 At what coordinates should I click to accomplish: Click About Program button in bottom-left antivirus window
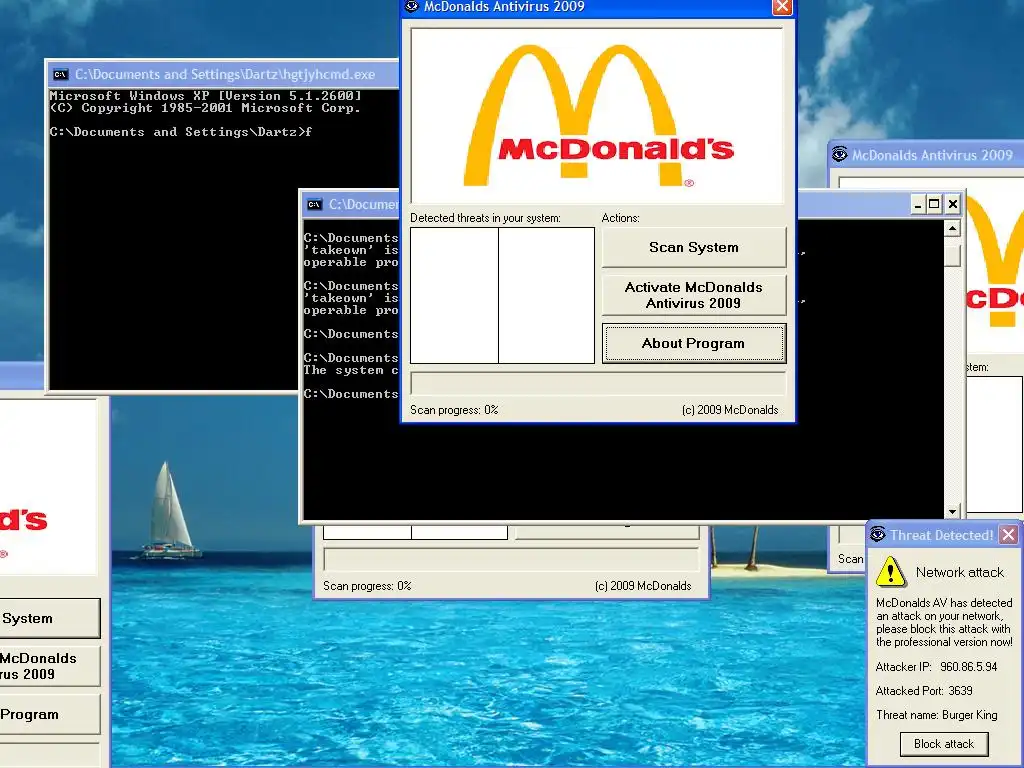tap(50, 714)
